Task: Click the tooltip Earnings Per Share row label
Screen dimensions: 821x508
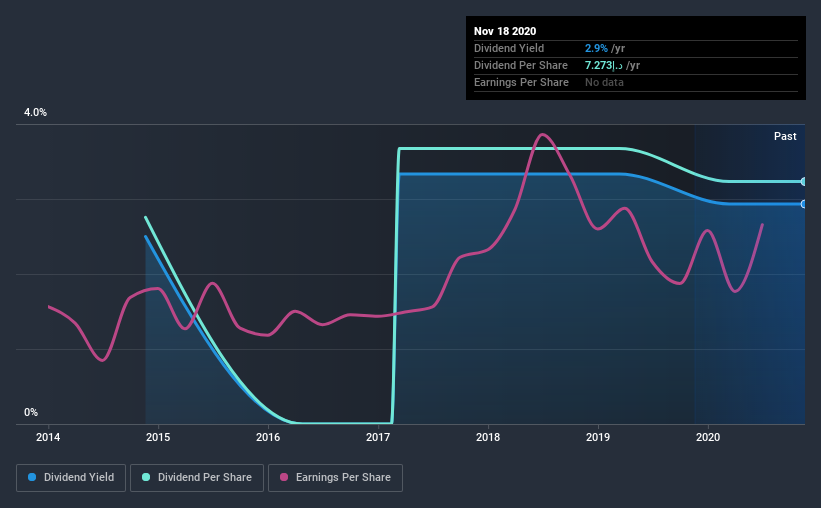Action: (x=521, y=82)
